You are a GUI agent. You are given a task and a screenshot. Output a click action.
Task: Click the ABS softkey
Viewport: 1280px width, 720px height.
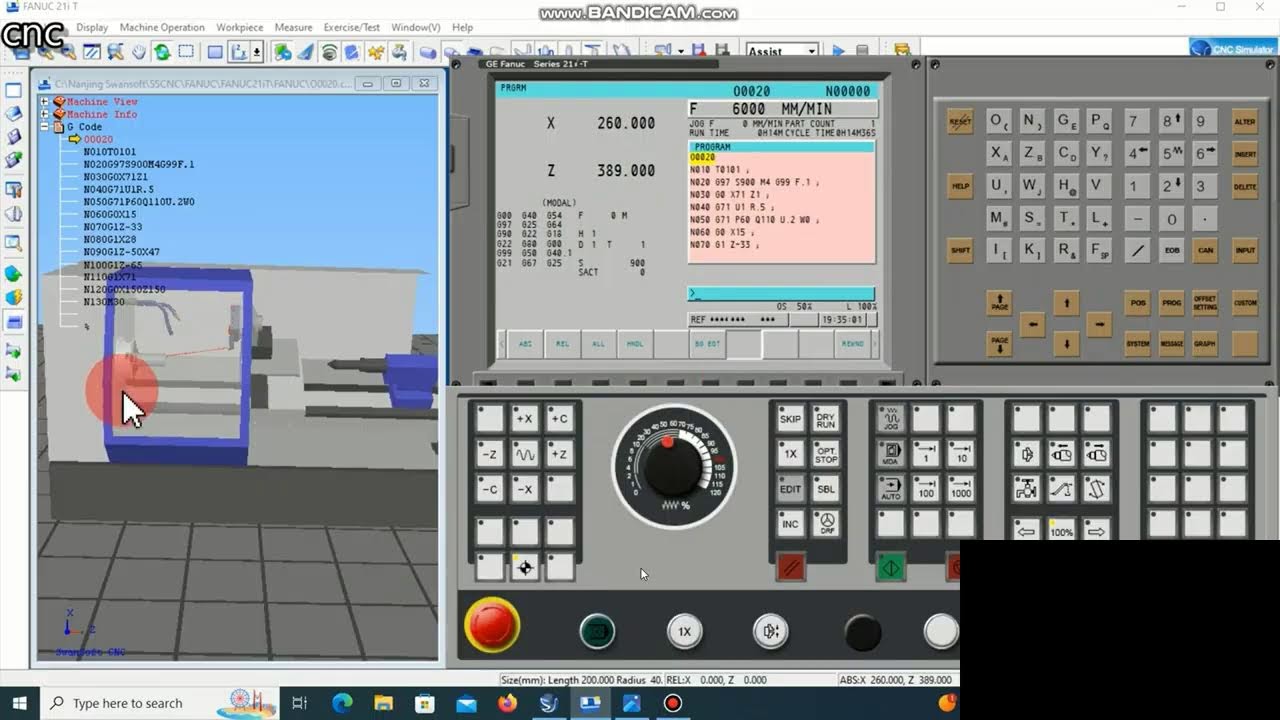525,344
